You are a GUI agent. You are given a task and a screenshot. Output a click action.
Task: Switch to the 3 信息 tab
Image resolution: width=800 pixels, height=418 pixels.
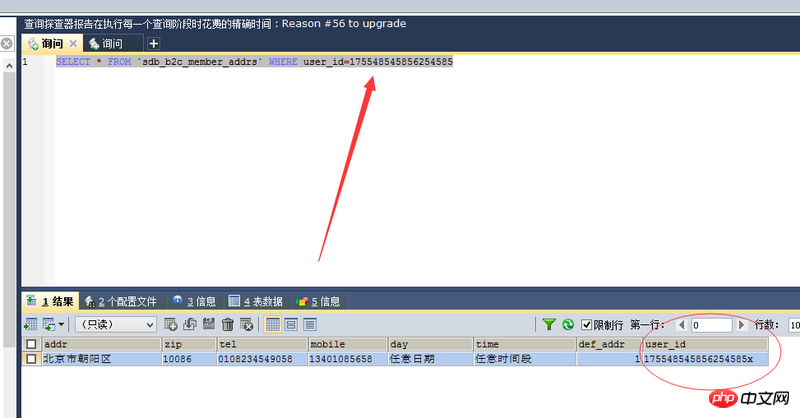[x=194, y=301]
